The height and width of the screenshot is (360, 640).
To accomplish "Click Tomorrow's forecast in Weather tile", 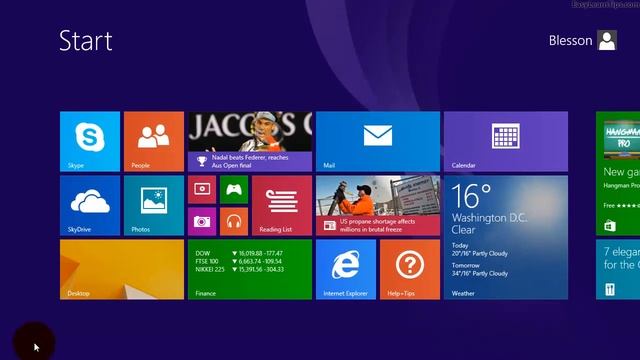I will (480, 269).
